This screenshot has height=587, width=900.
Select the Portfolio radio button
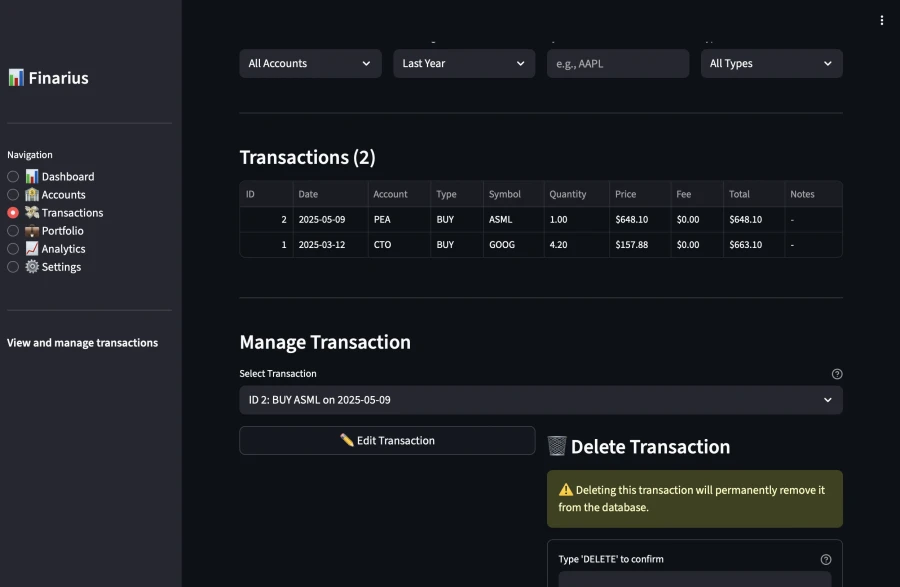(x=12, y=230)
